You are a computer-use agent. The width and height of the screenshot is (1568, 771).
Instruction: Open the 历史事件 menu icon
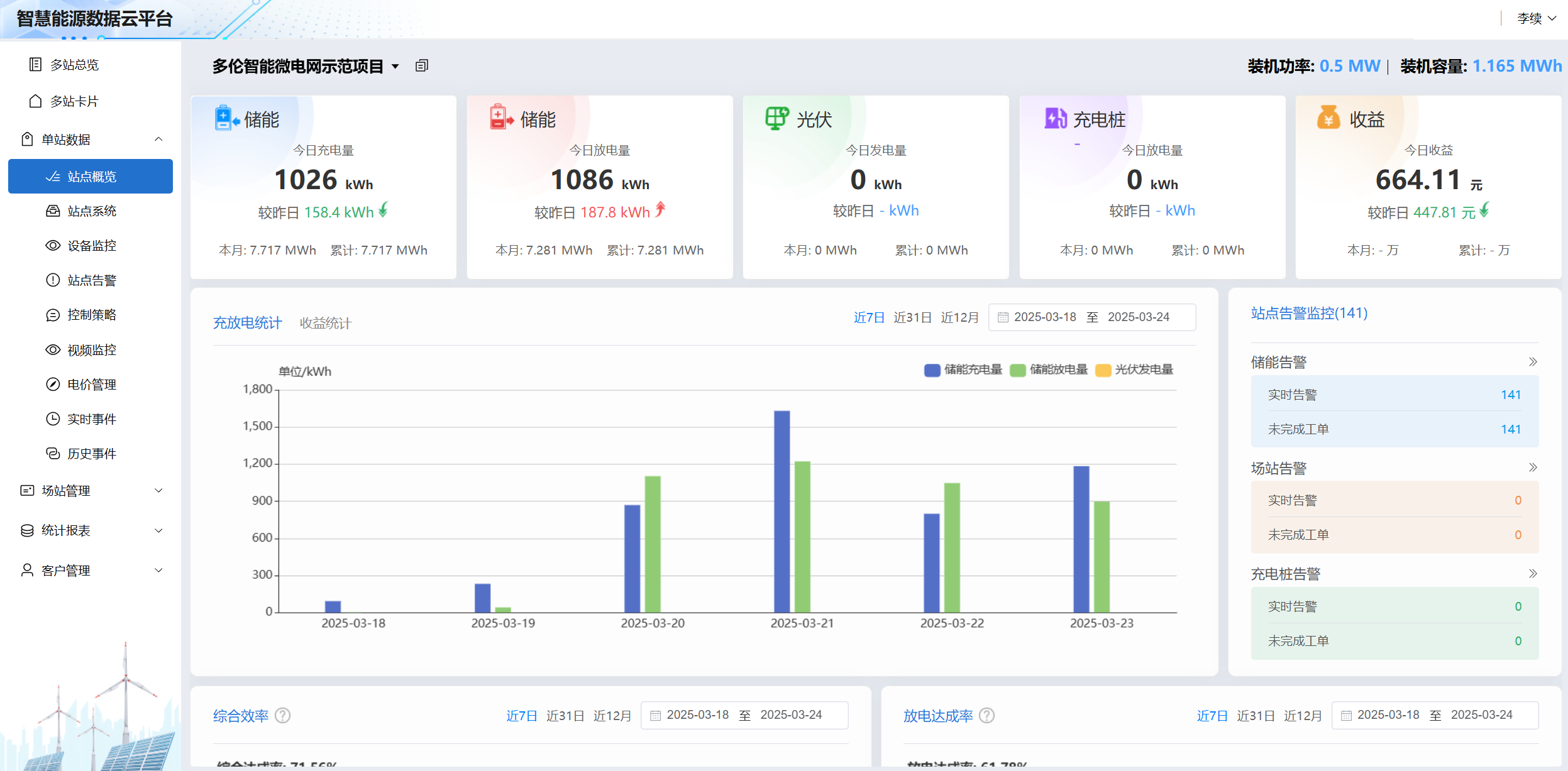coord(53,454)
